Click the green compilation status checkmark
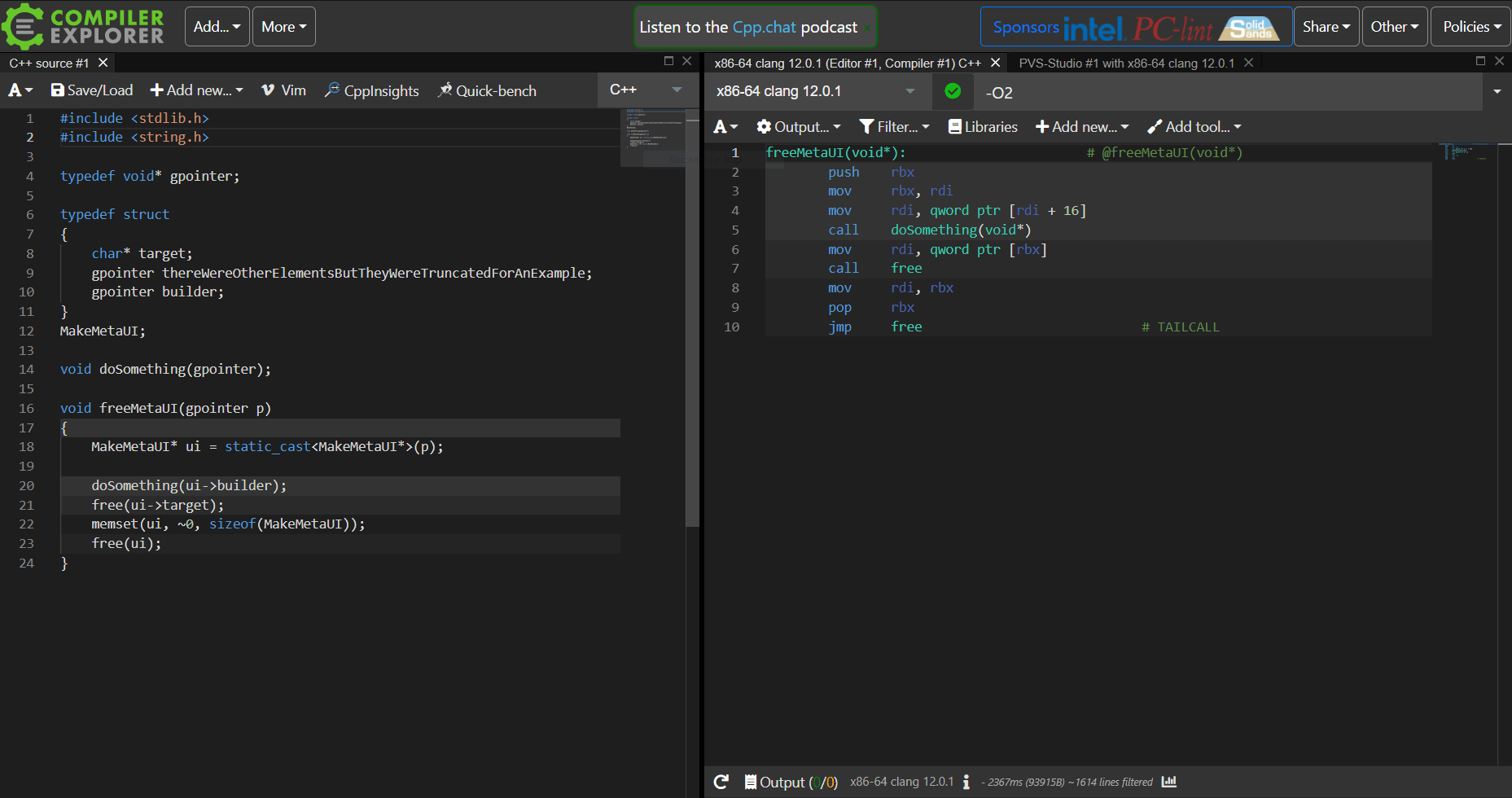 (953, 91)
